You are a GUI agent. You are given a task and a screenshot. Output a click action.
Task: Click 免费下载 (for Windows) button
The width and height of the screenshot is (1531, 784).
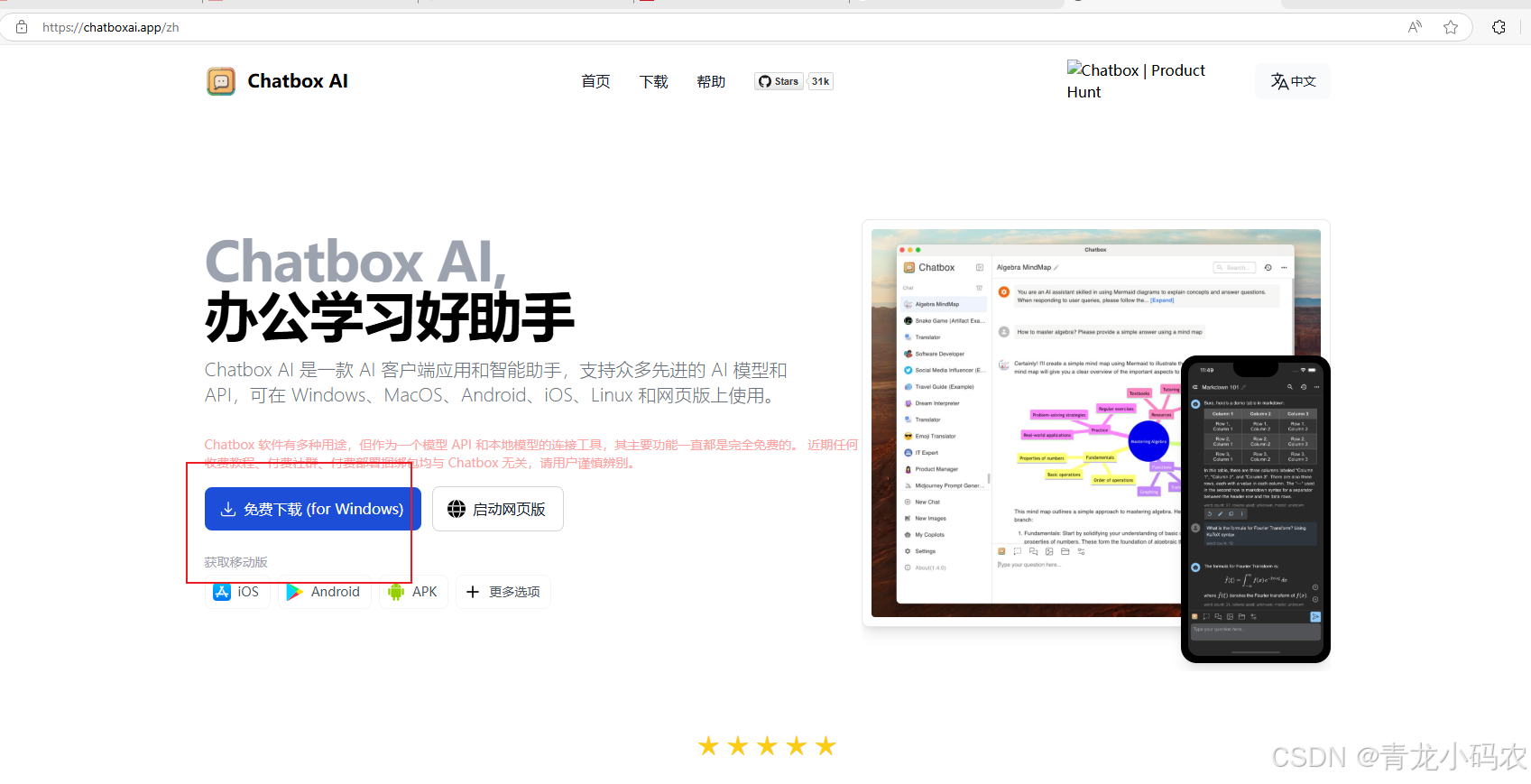(x=313, y=509)
